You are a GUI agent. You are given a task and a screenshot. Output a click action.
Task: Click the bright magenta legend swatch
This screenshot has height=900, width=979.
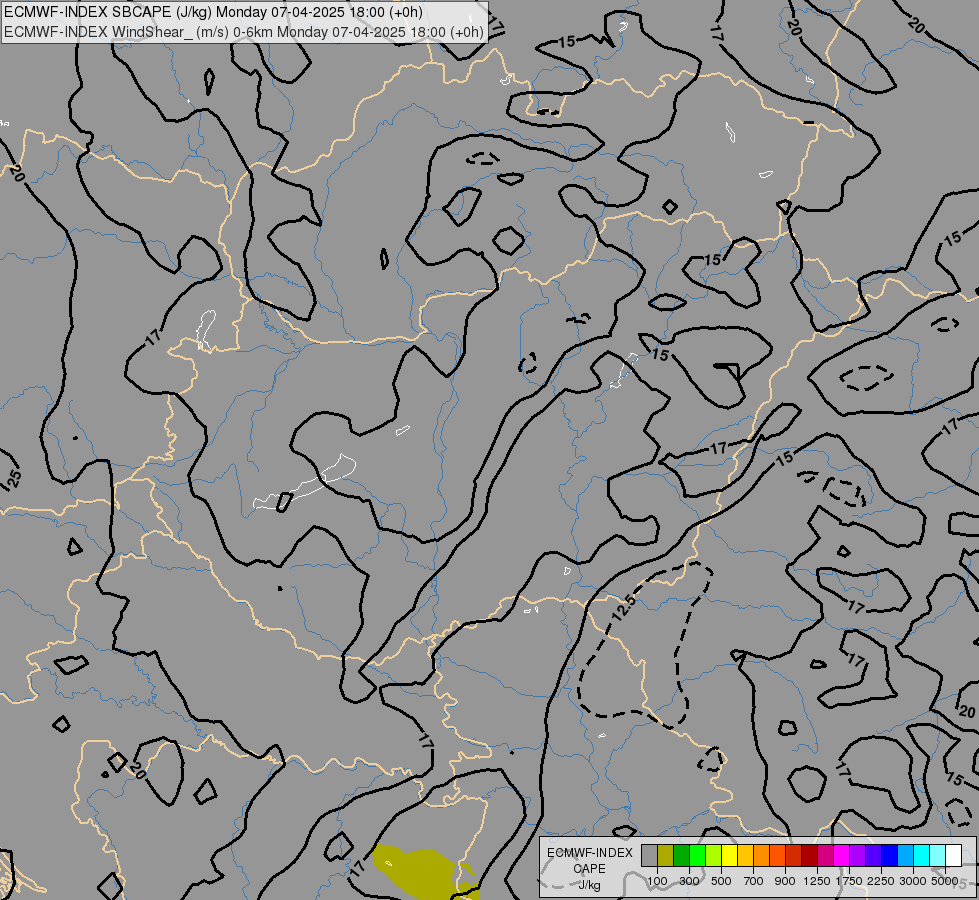841,855
